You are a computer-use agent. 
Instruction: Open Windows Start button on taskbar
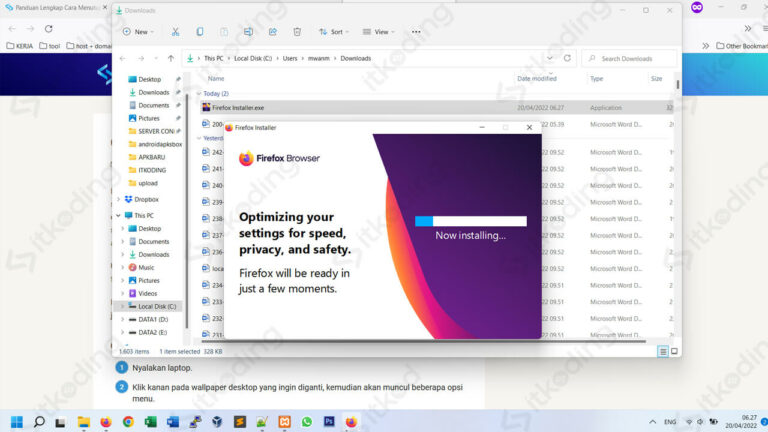(x=17, y=422)
